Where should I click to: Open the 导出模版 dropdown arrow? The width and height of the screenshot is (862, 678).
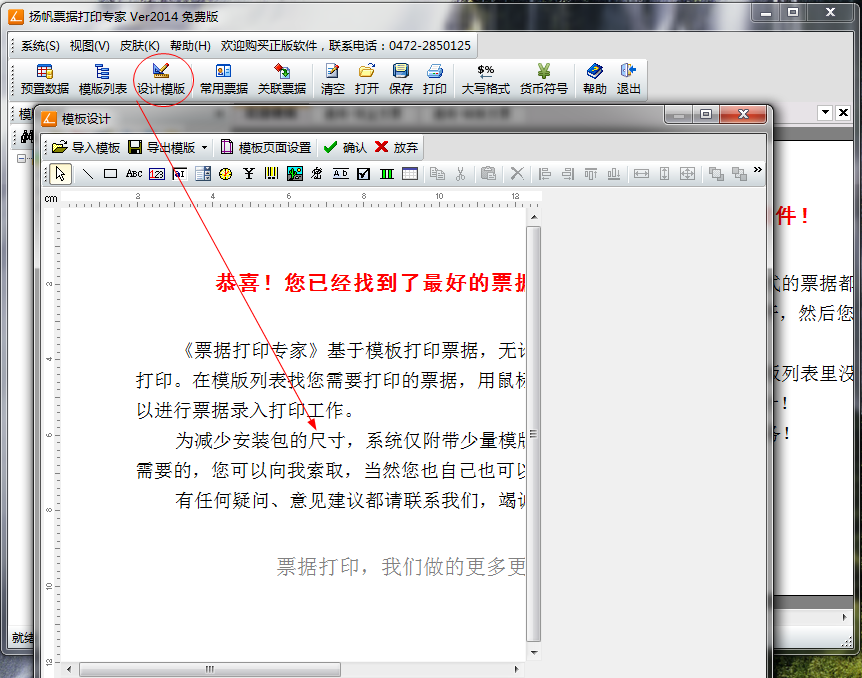point(205,147)
